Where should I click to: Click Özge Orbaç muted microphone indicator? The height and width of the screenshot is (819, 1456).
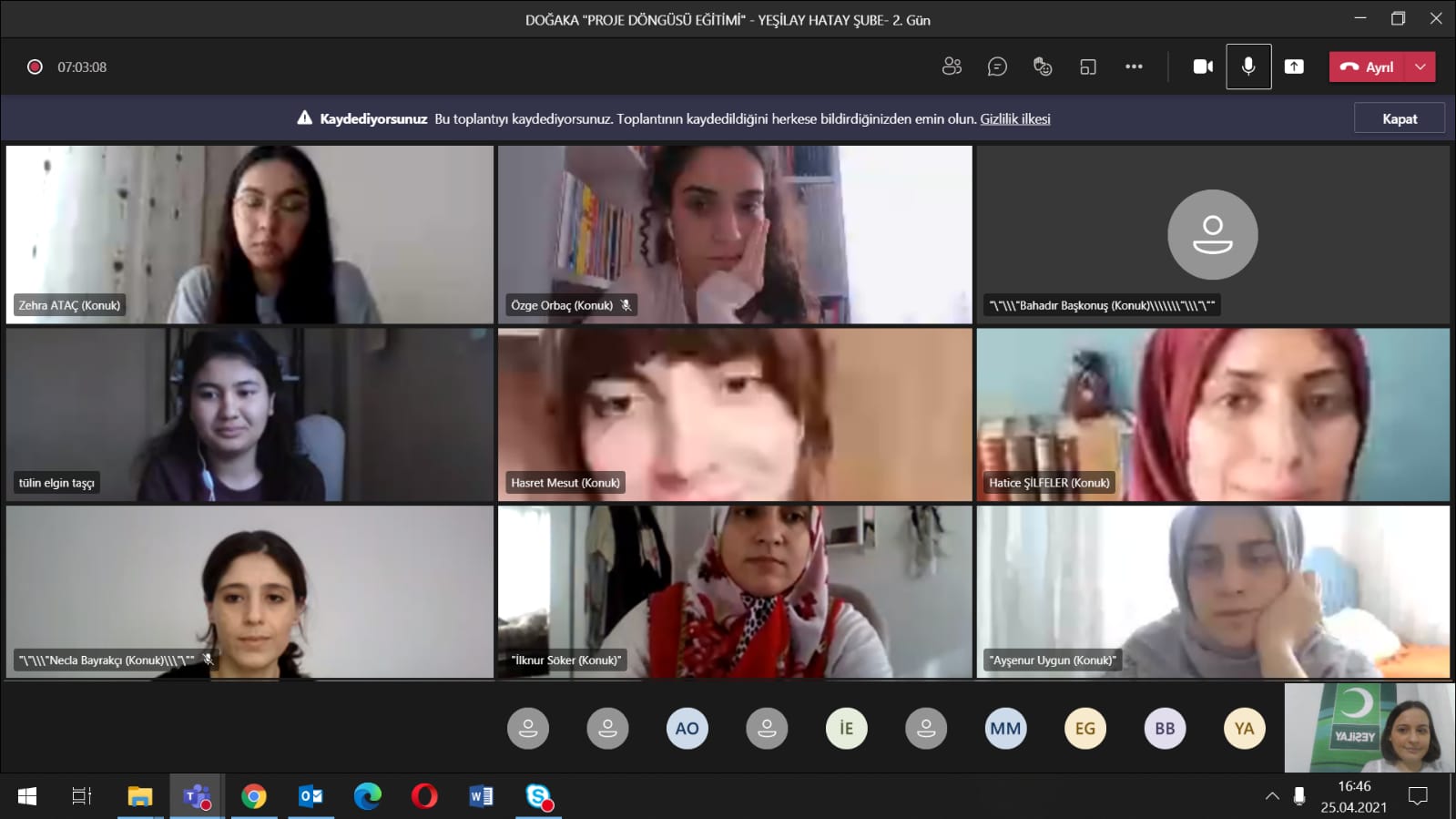(626, 305)
